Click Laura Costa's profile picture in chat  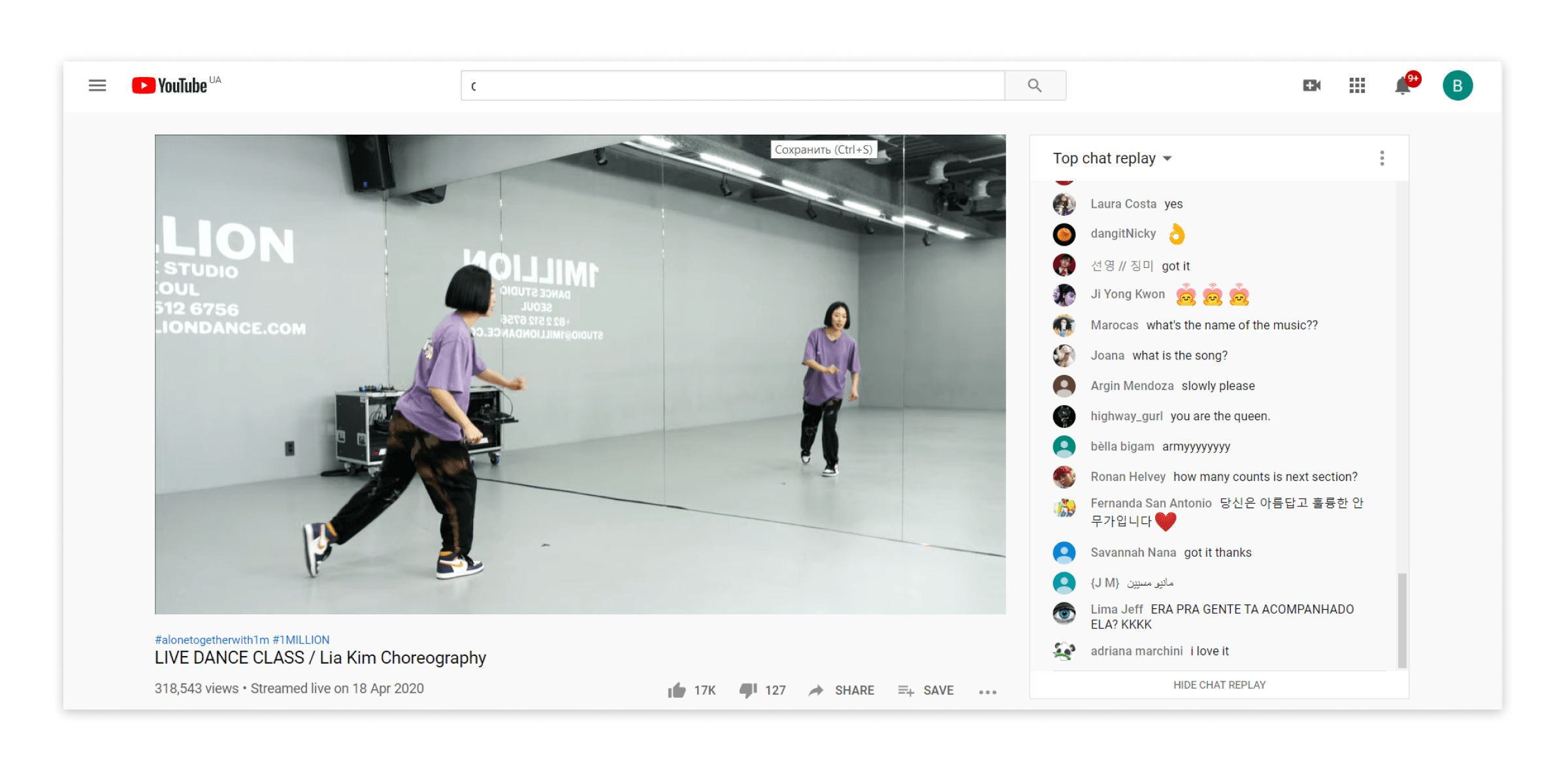(1064, 204)
